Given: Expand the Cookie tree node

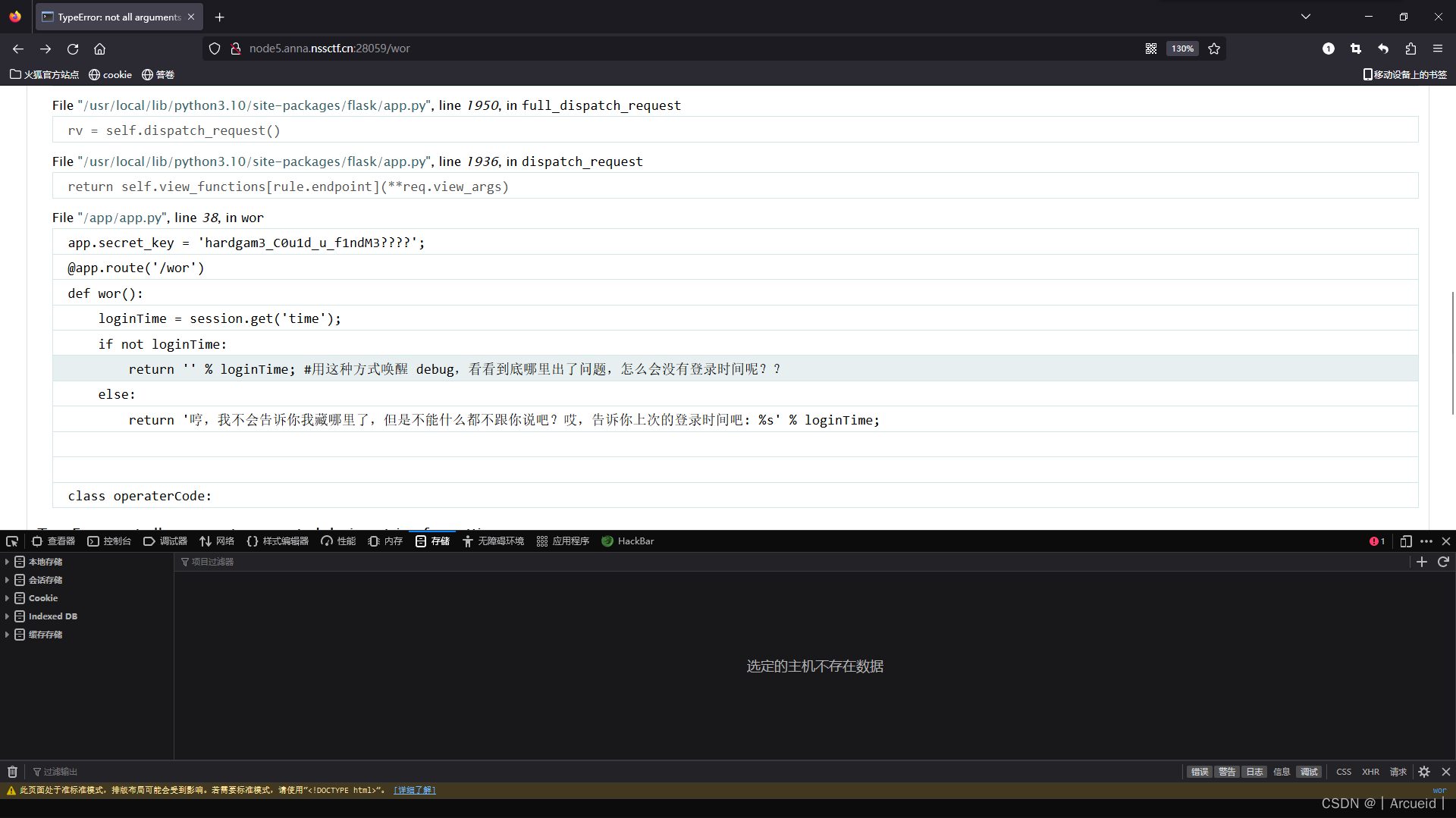Looking at the screenshot, I should pos(7,598).
